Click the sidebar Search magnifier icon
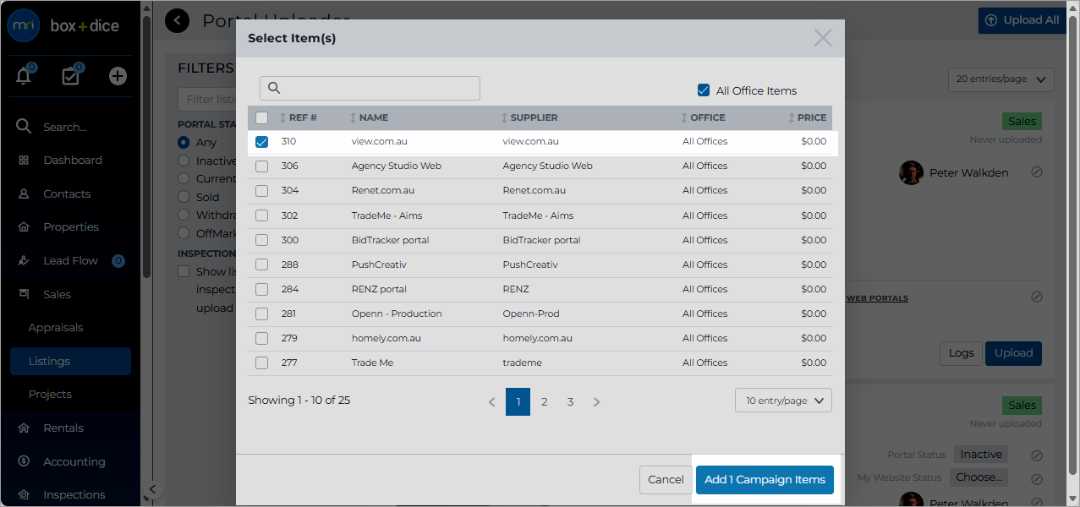 click(x=24, y=127)
